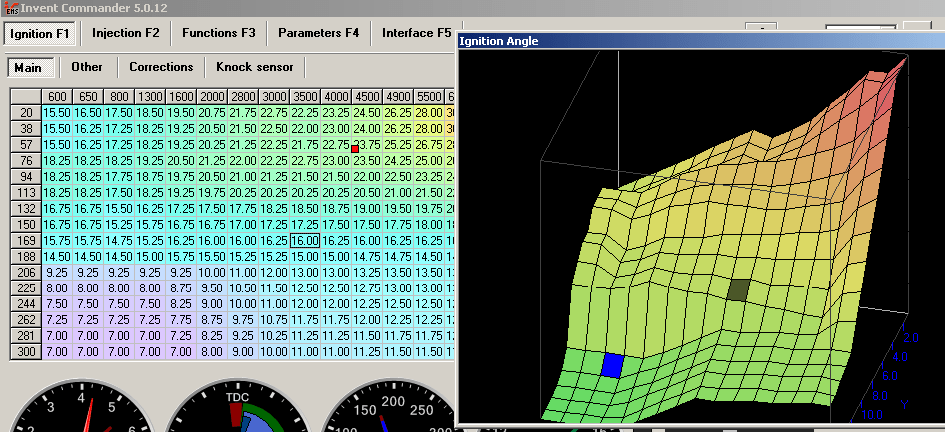Switch to the Interface F5 tab
The width and height of the screenshot is (945, 432).
(416, 33)
